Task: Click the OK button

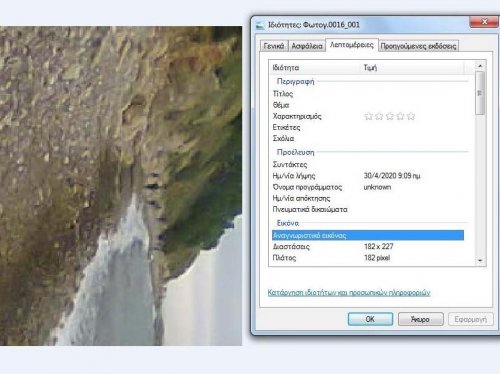Action: (x=370, y=319)
